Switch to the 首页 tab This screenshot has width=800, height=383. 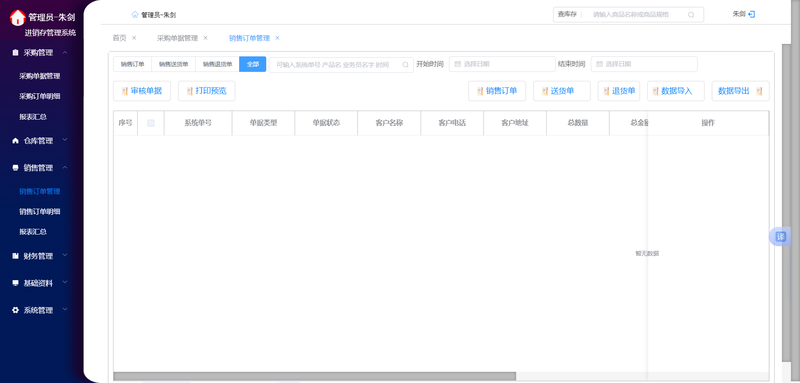(x=119, y=38)
